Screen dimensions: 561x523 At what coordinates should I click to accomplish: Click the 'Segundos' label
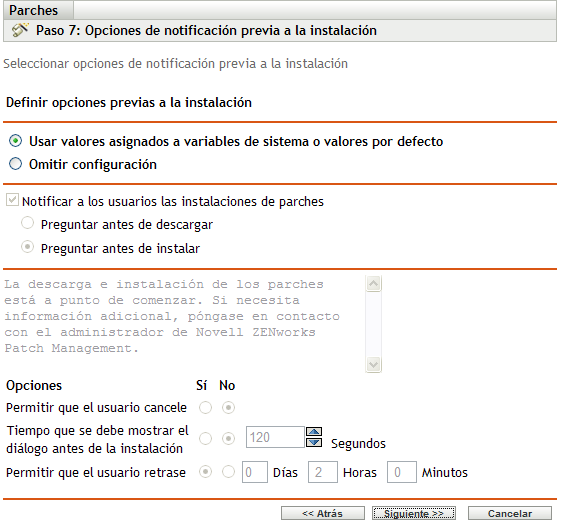click(358, 444)
